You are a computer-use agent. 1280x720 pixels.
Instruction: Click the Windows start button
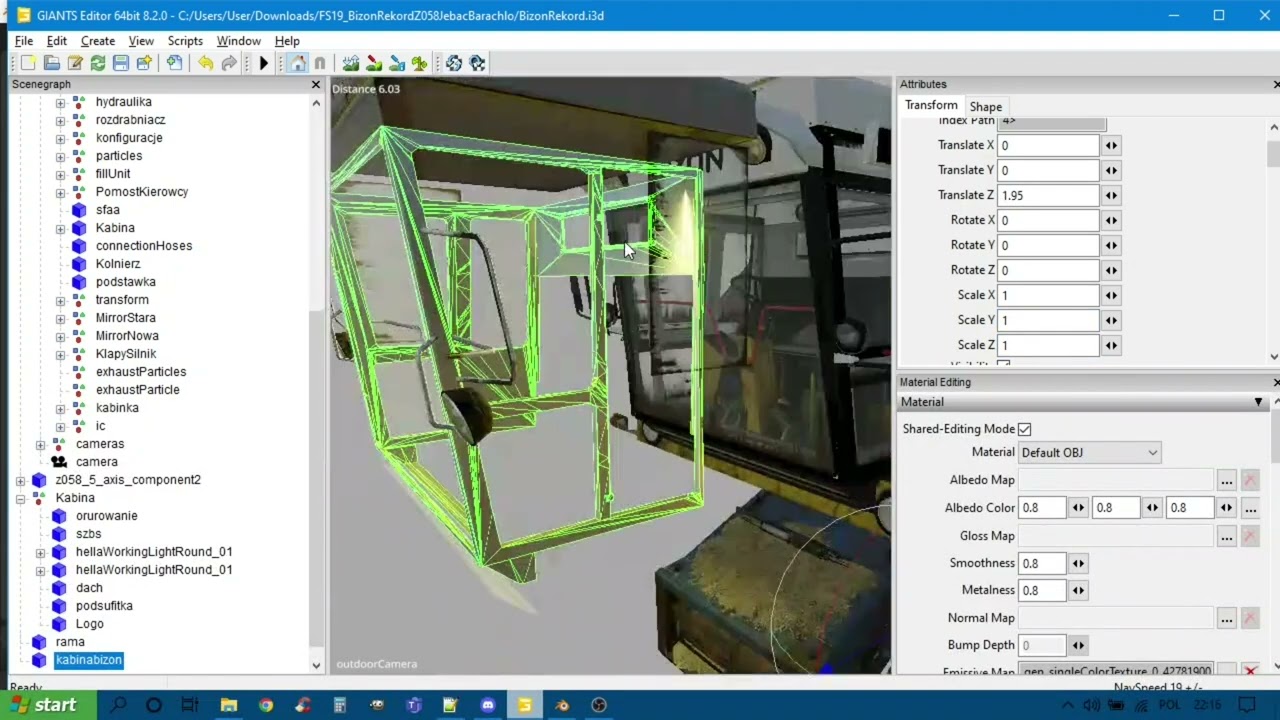click(x=48, y=705)
